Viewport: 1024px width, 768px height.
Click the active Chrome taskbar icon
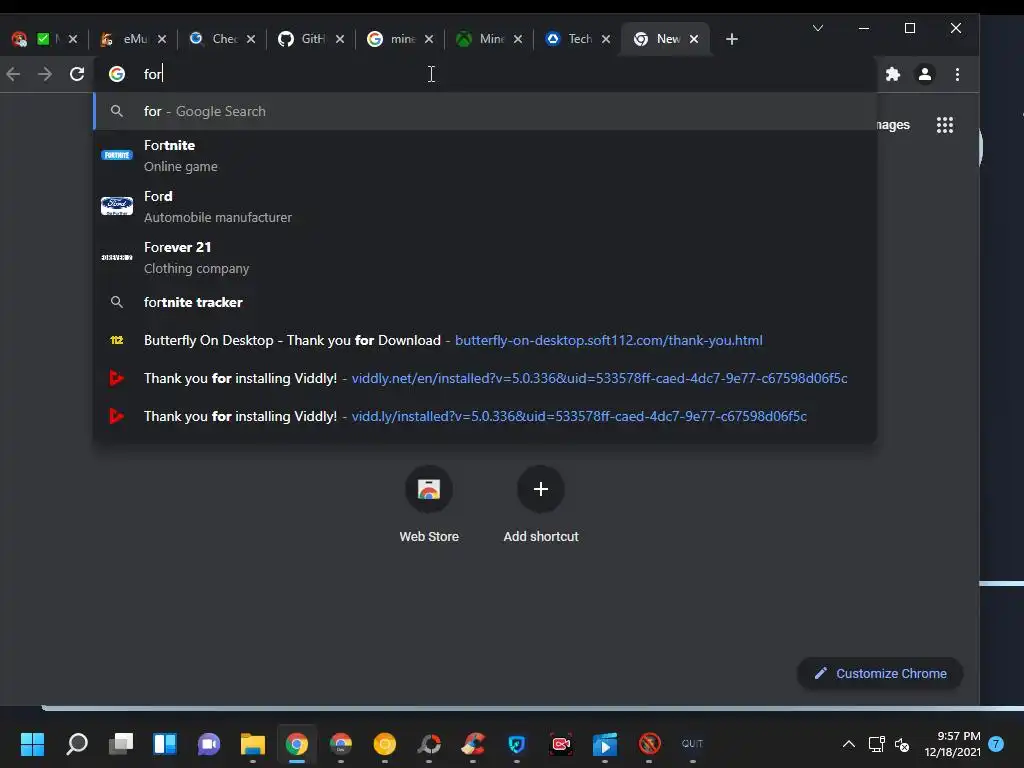point(296,744)
